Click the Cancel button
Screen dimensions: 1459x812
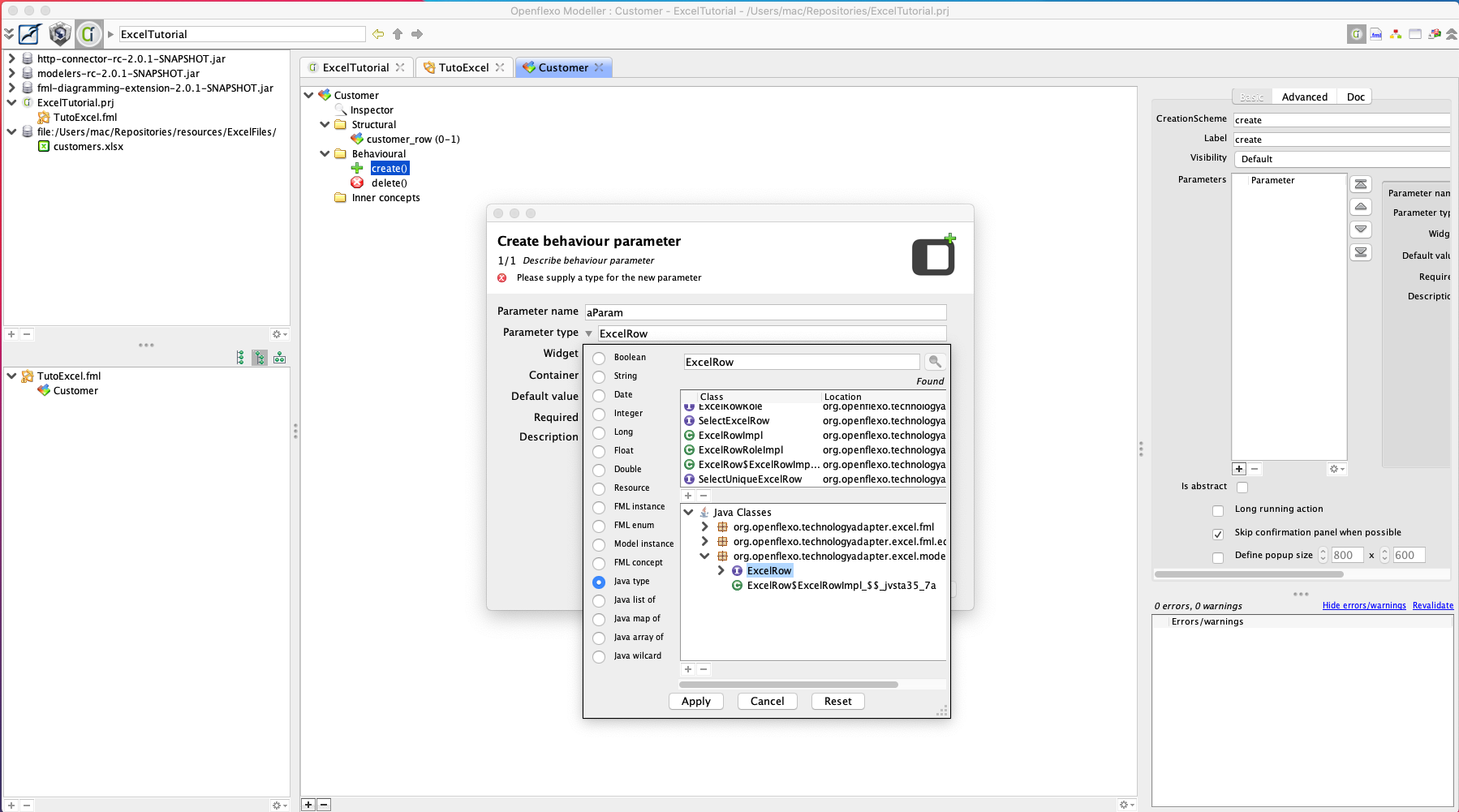tap(767, 702)
